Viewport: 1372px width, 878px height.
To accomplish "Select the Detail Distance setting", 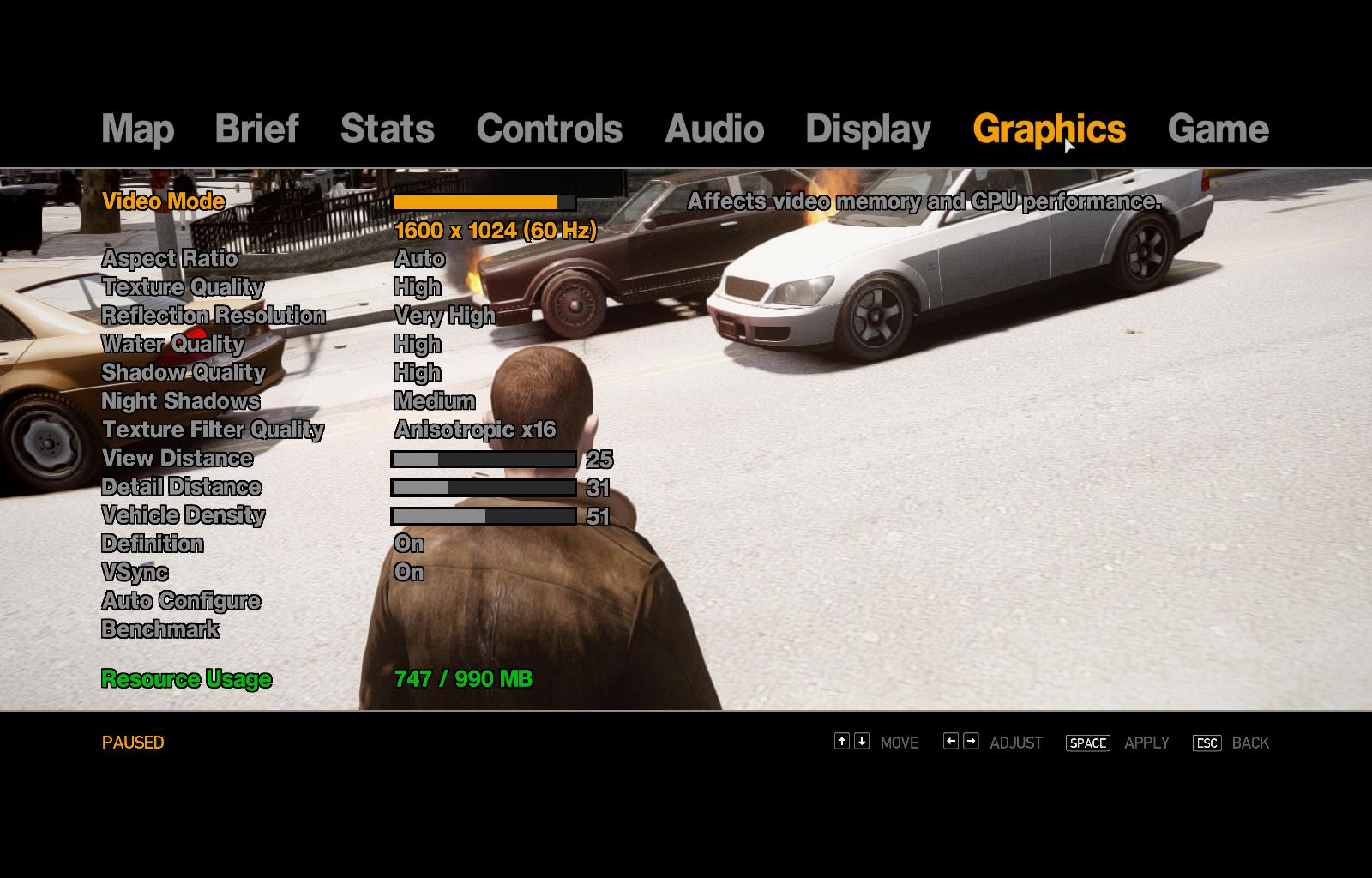I will click(x=181, y=487).
